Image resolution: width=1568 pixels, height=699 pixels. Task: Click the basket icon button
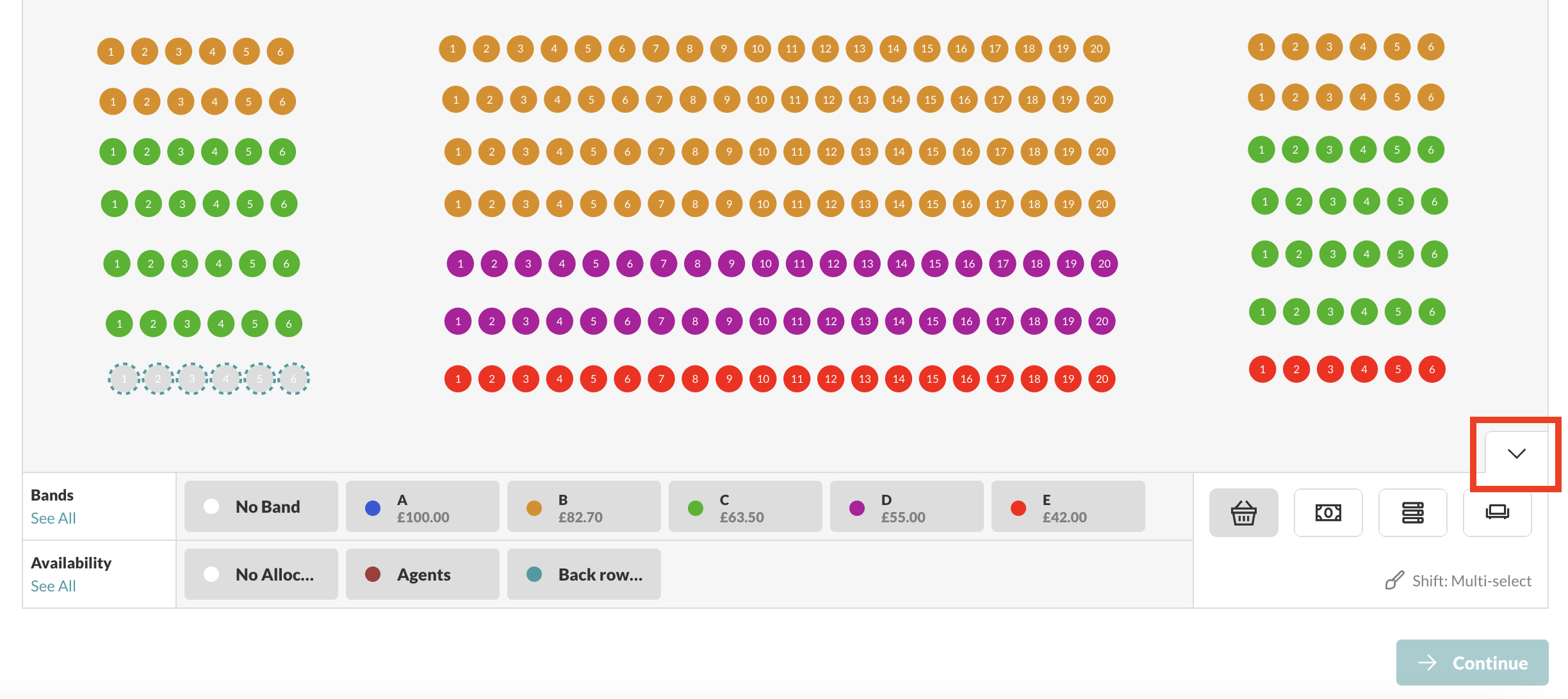(1243, 513)
